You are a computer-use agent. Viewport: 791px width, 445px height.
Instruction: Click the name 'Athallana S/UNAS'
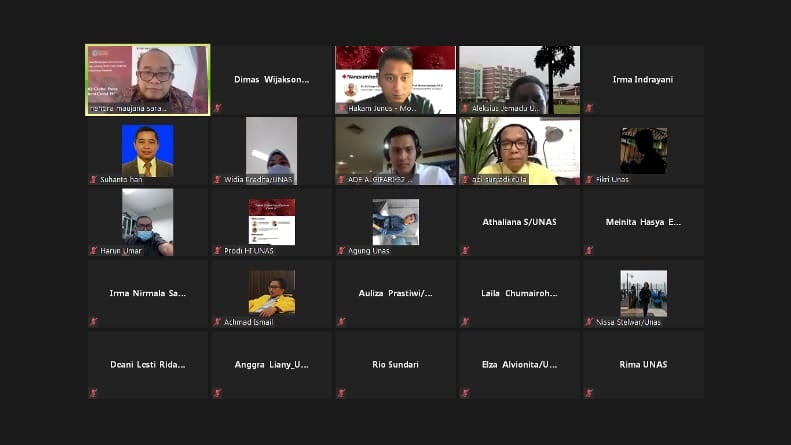coord(520,222)
